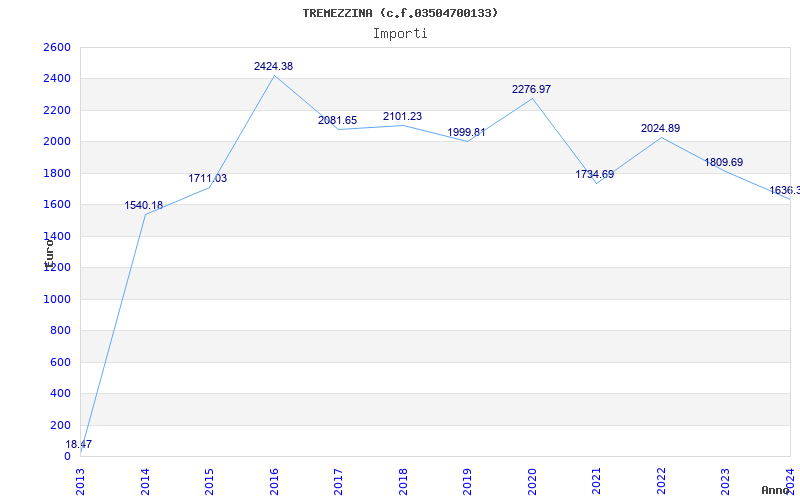This screenshot has width=800, height=500.
Task: Click y-axis tick 1600
Action: (x=57, y=205)
